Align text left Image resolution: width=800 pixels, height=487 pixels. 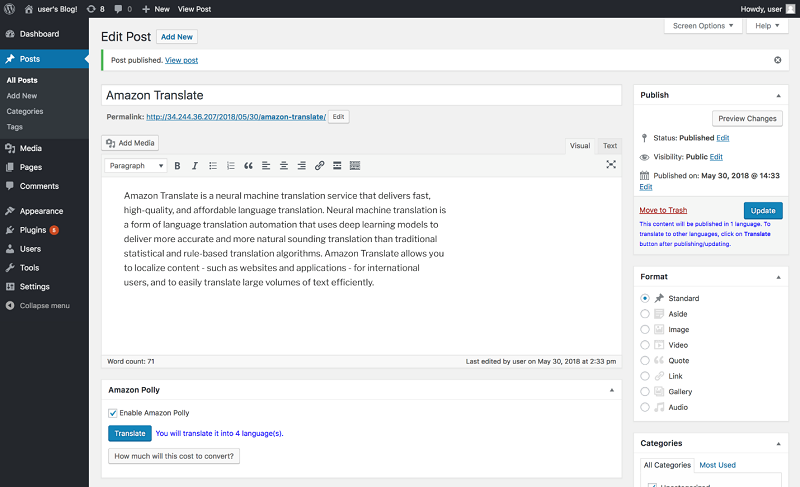[266, 166]
